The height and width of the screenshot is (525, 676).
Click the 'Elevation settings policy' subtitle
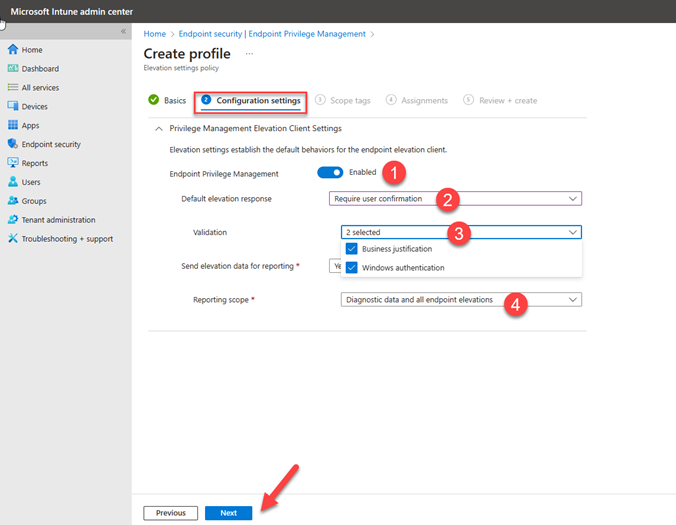[x=181, y=68]
